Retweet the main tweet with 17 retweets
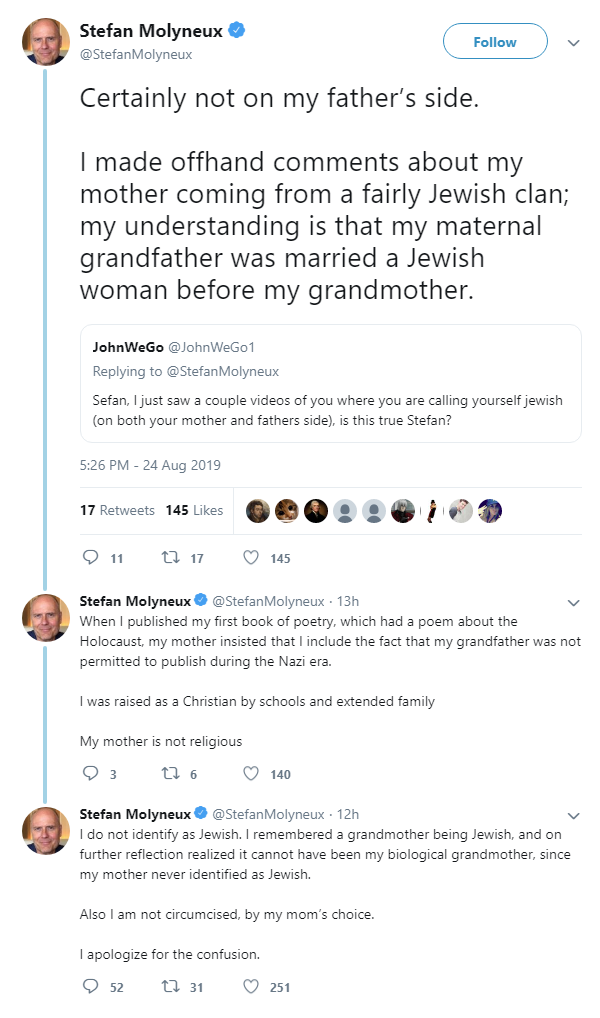600x1018 pixels. (x=169, y=558)
